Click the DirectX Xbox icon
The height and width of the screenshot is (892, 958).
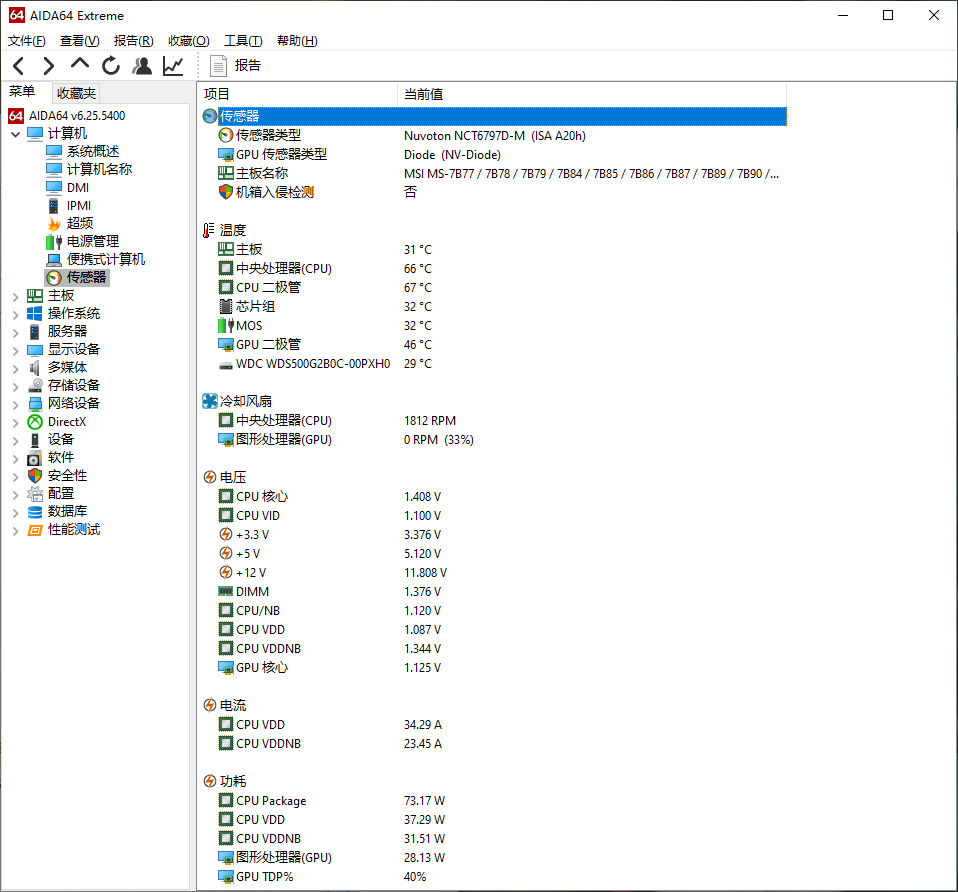[35, 422]
